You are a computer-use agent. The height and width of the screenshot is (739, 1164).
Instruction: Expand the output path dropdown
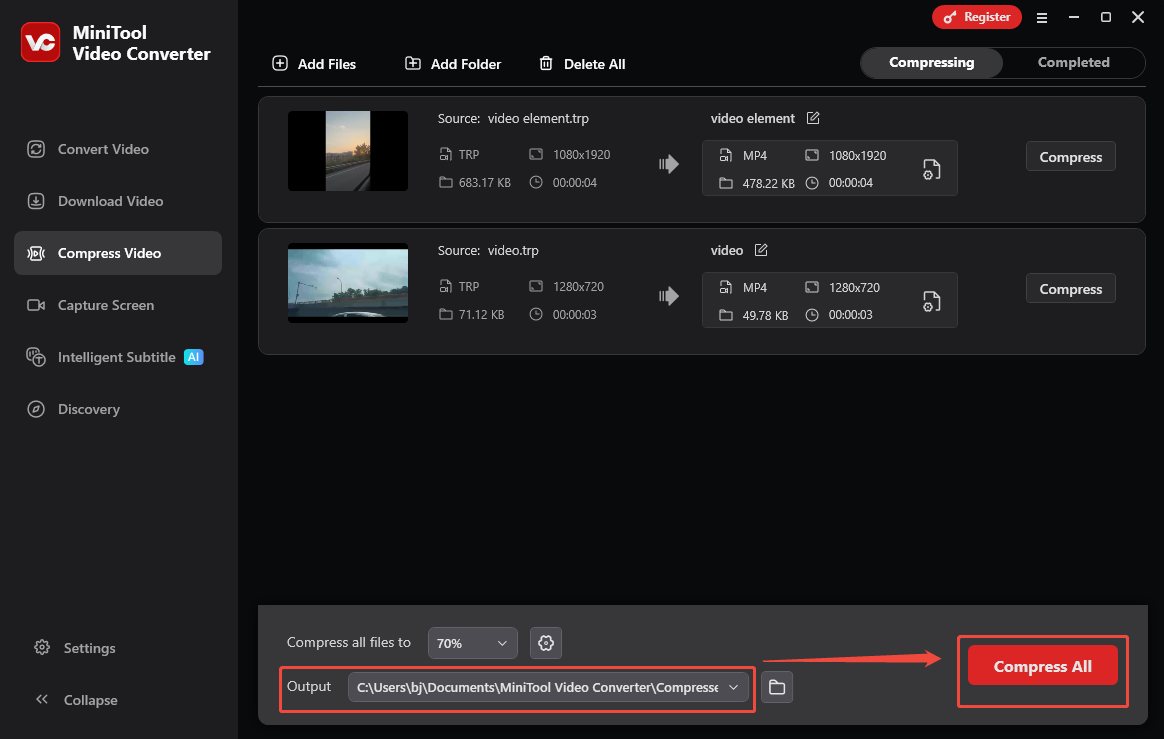coord(734,687)
